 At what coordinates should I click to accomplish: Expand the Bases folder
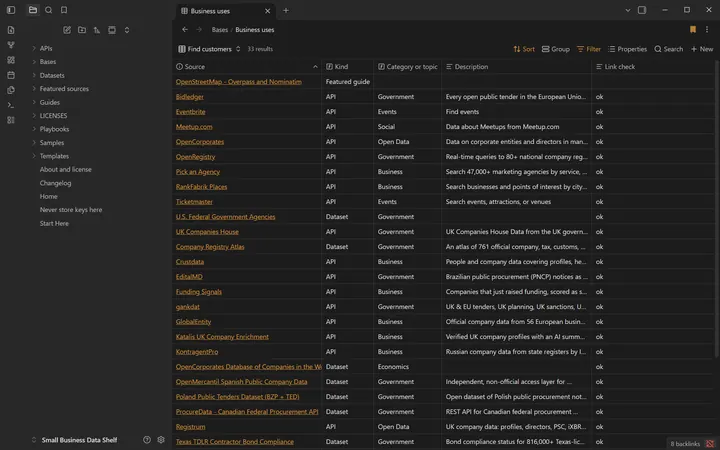click(34, 62)
